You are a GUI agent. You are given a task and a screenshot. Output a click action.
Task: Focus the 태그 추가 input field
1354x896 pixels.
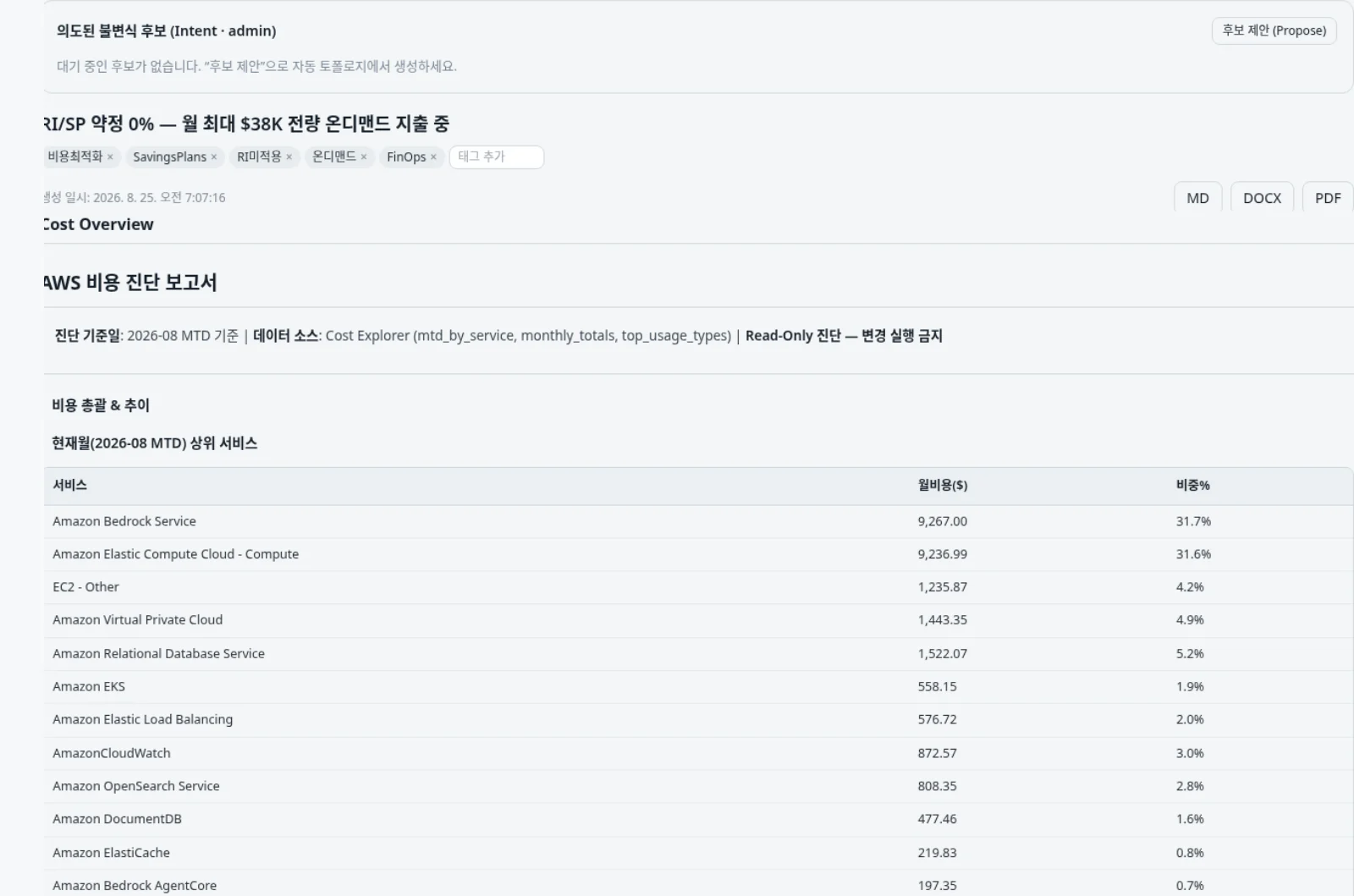click(x=496, y=157)
